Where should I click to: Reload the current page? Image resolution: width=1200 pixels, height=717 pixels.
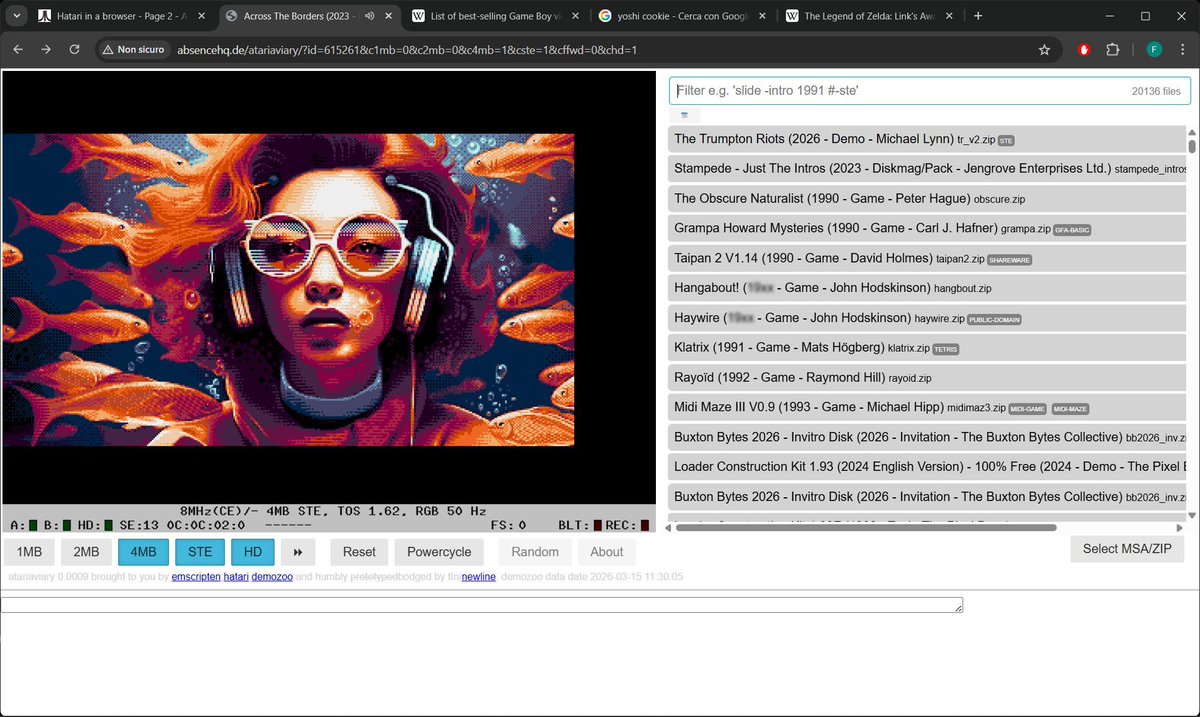pos(74,49)
